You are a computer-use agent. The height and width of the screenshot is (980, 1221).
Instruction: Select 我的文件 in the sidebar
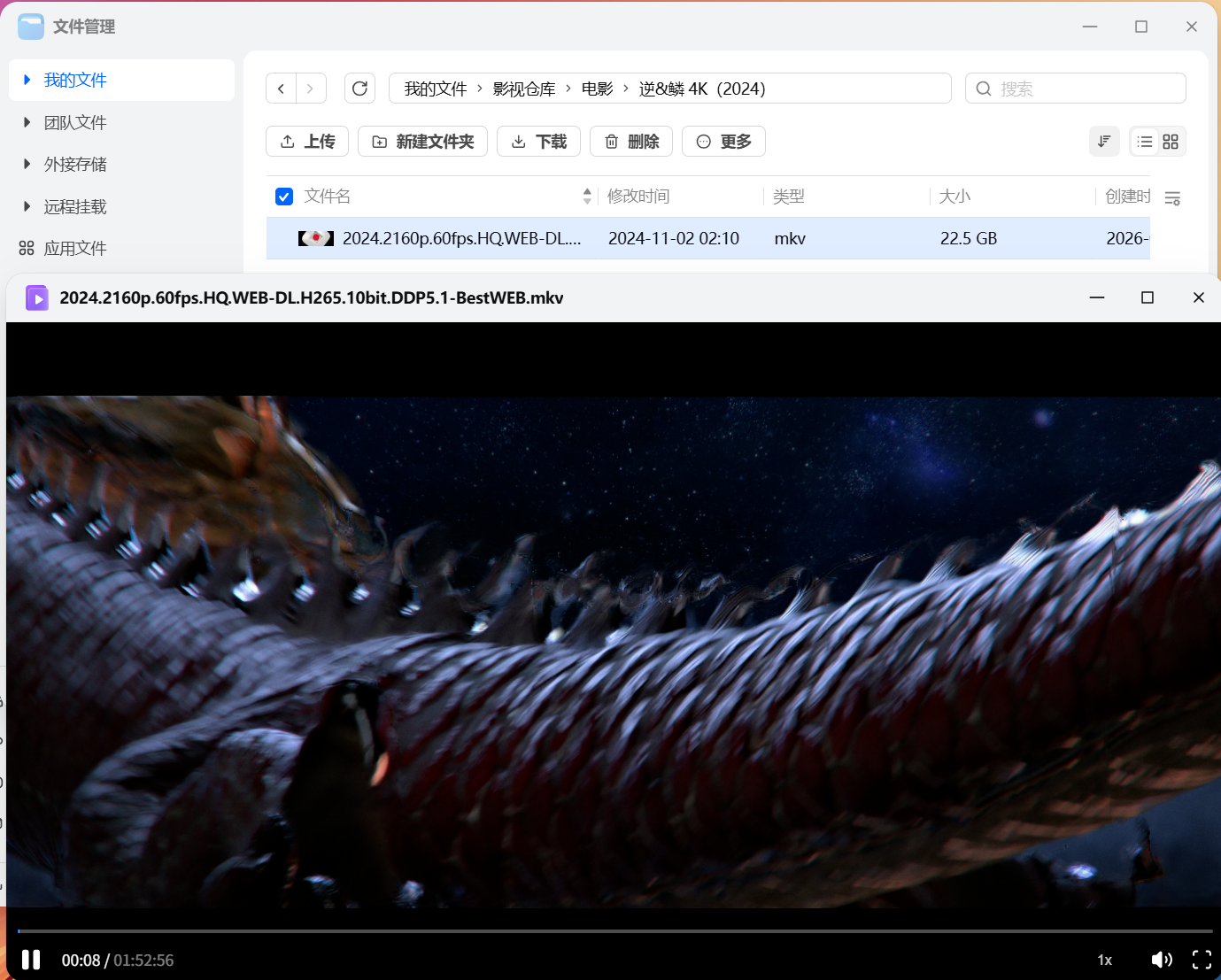tap(74, 81)
